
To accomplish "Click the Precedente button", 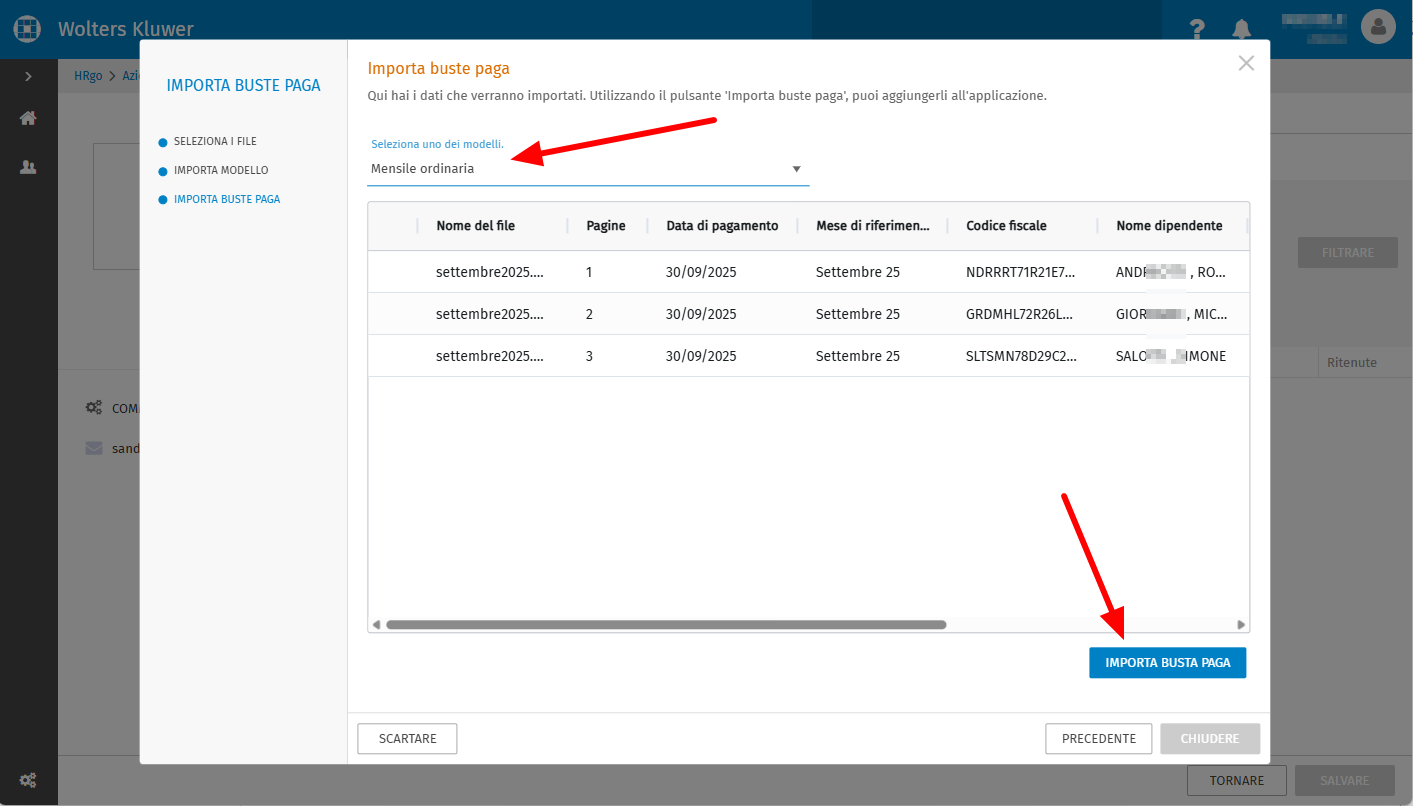I will click(1099, 739).
